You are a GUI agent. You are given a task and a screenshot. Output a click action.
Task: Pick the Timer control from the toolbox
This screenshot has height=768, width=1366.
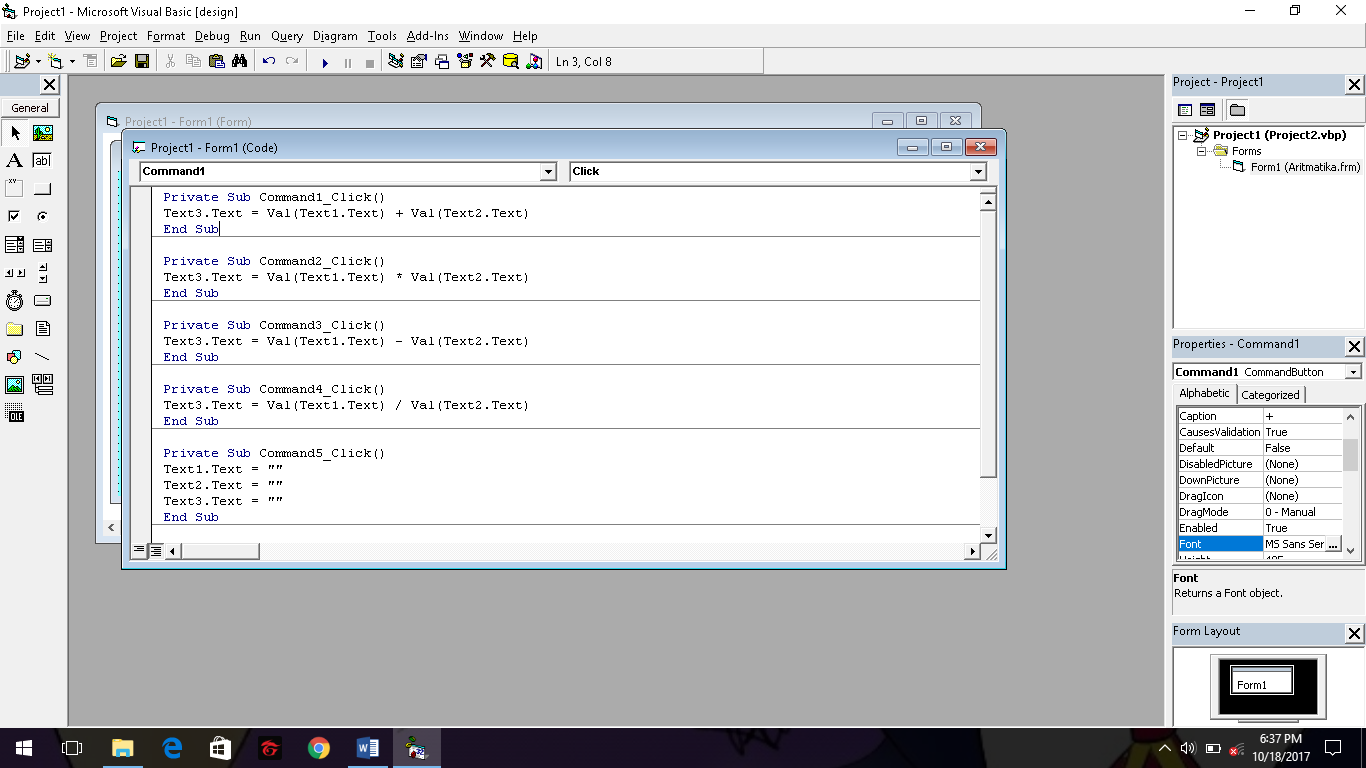tap(14, 300)
